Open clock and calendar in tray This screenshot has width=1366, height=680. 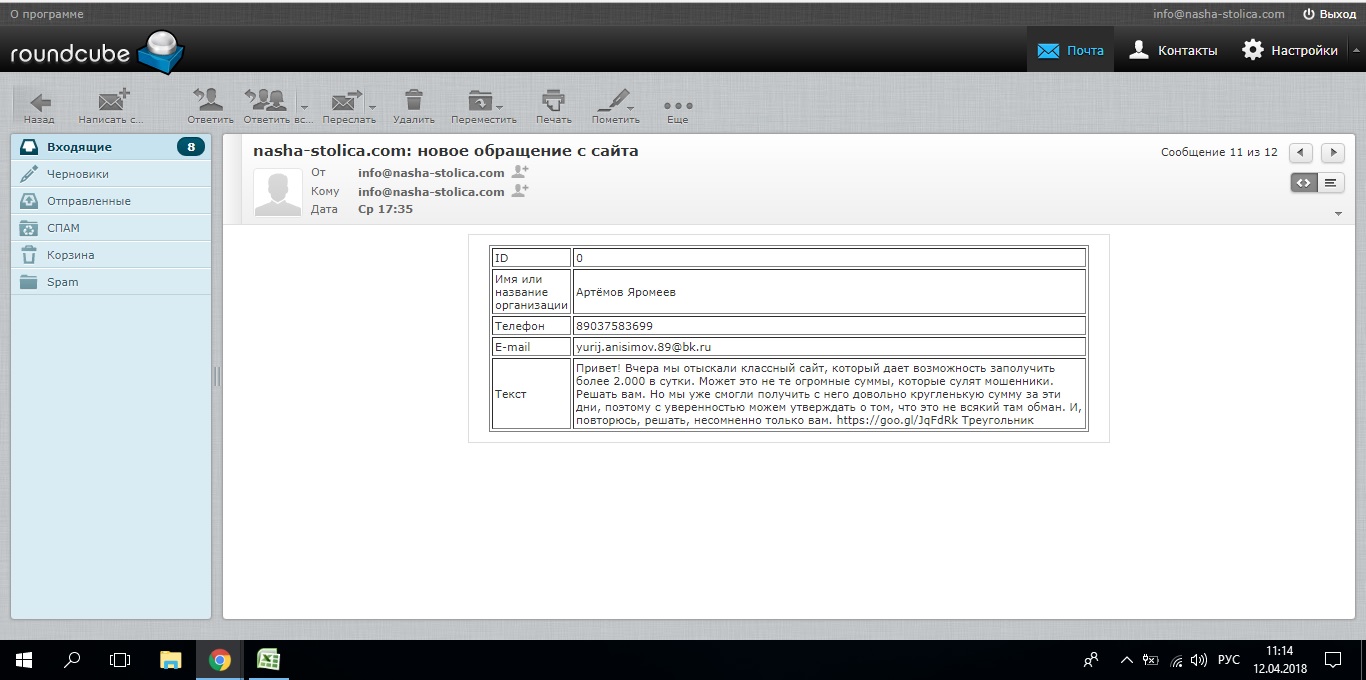click(1279, 660)
